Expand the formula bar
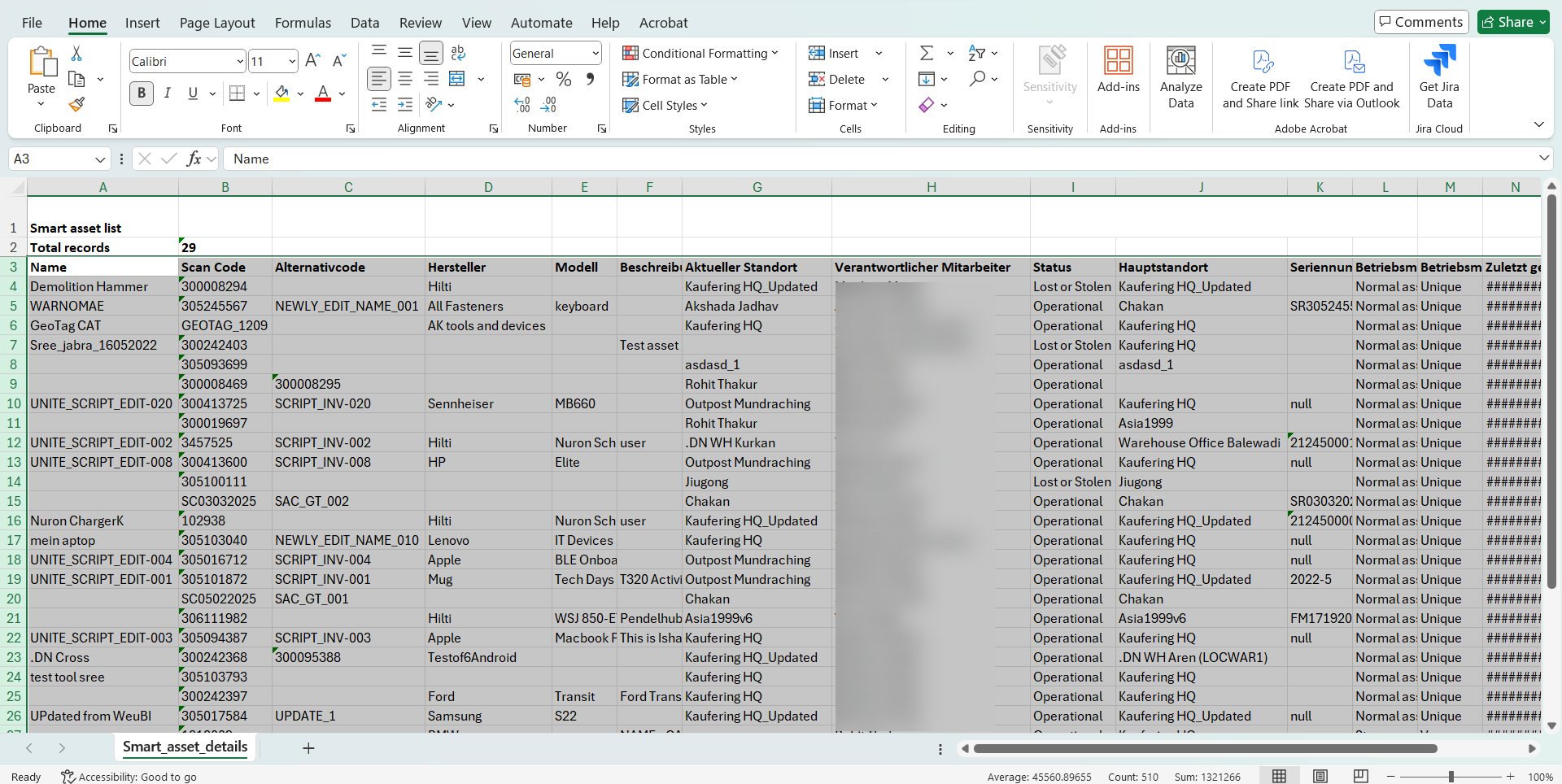This screenshot has height=784, width=1562. (x=1544, y=158)
